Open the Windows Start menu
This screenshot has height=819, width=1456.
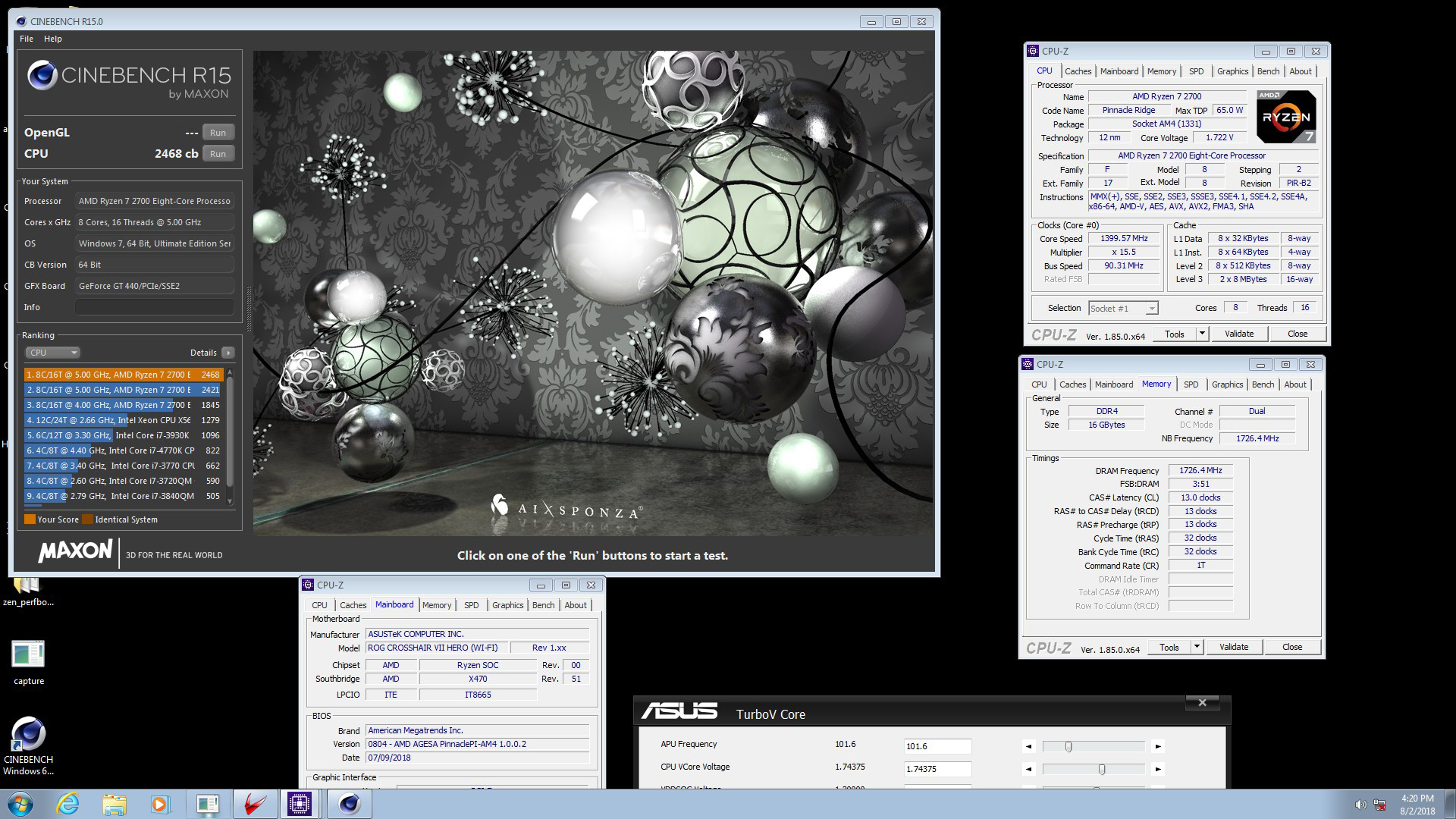20,804
